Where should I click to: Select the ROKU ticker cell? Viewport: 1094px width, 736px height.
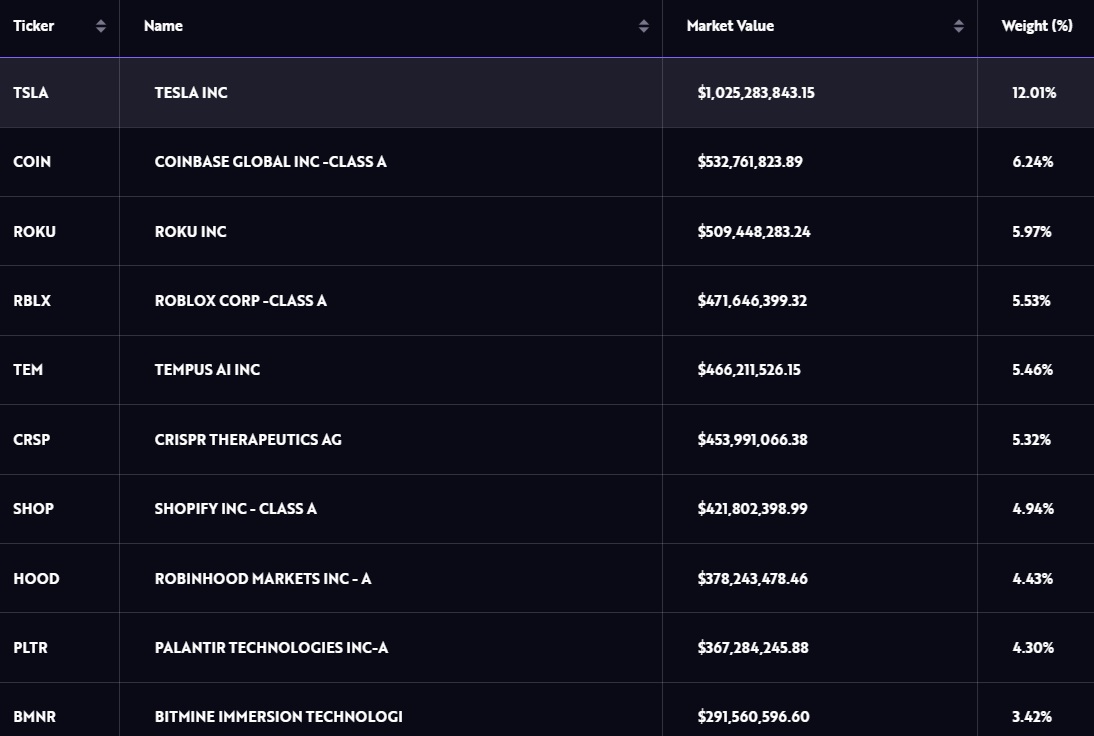[x=34, y=232]
